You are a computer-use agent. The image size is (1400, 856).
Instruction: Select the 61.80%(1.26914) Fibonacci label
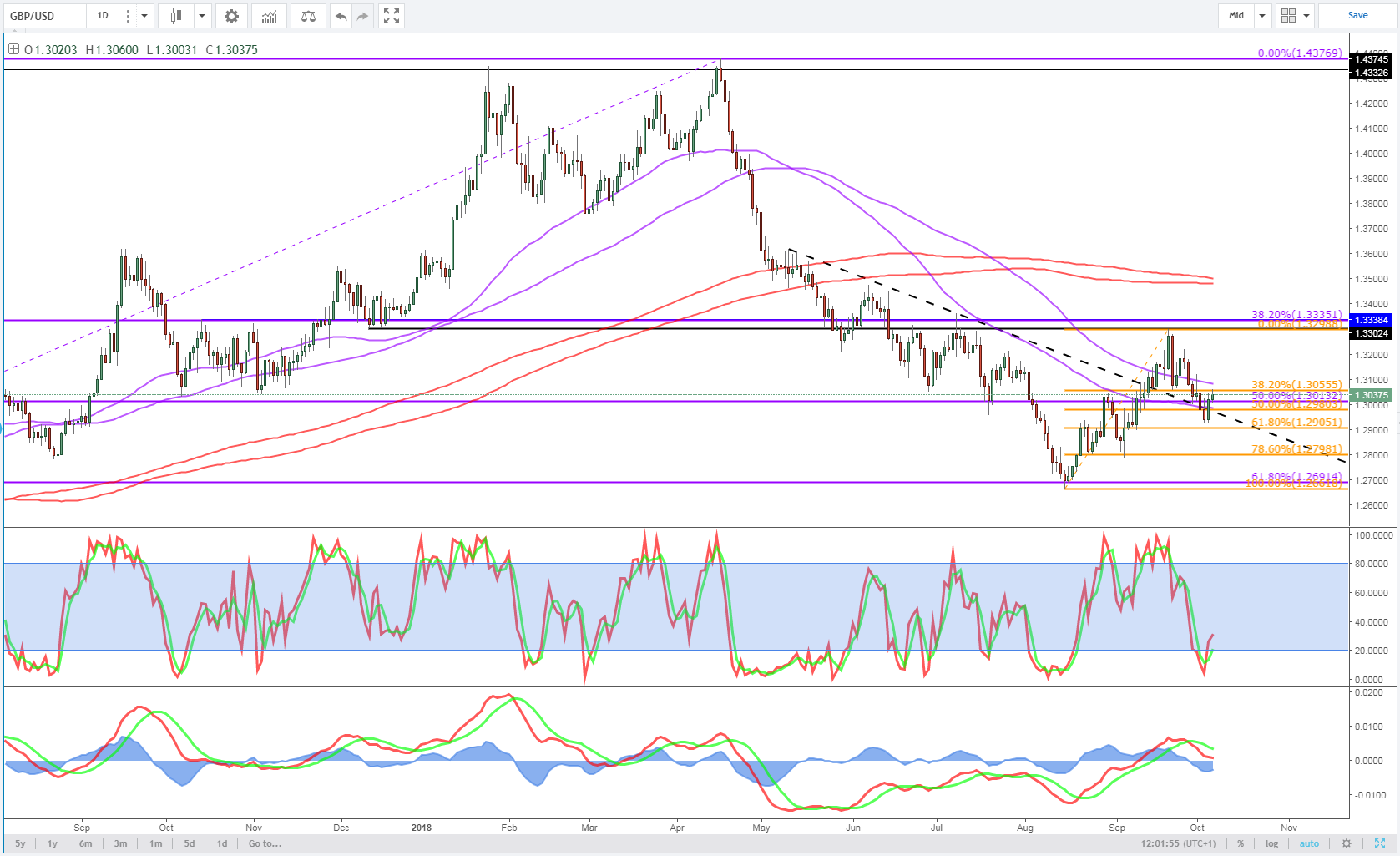(1296, 476)
